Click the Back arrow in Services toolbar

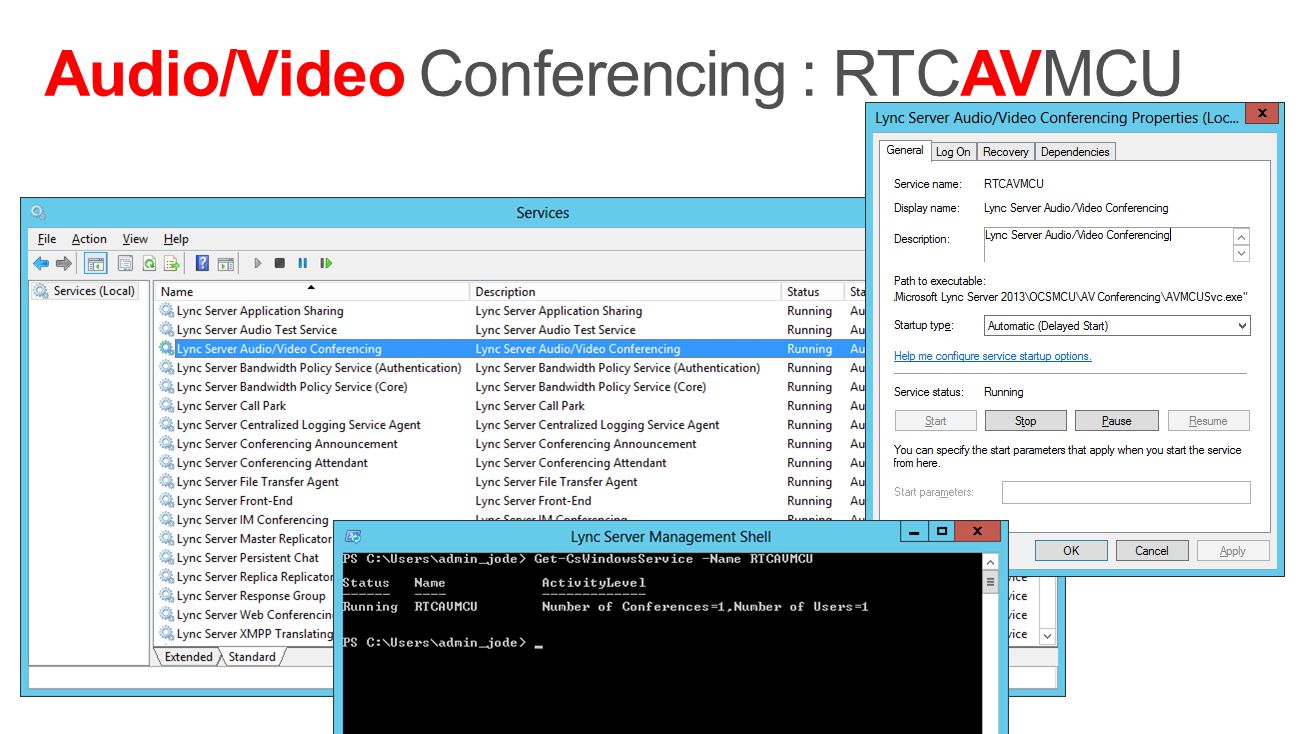tap(41, 264)
